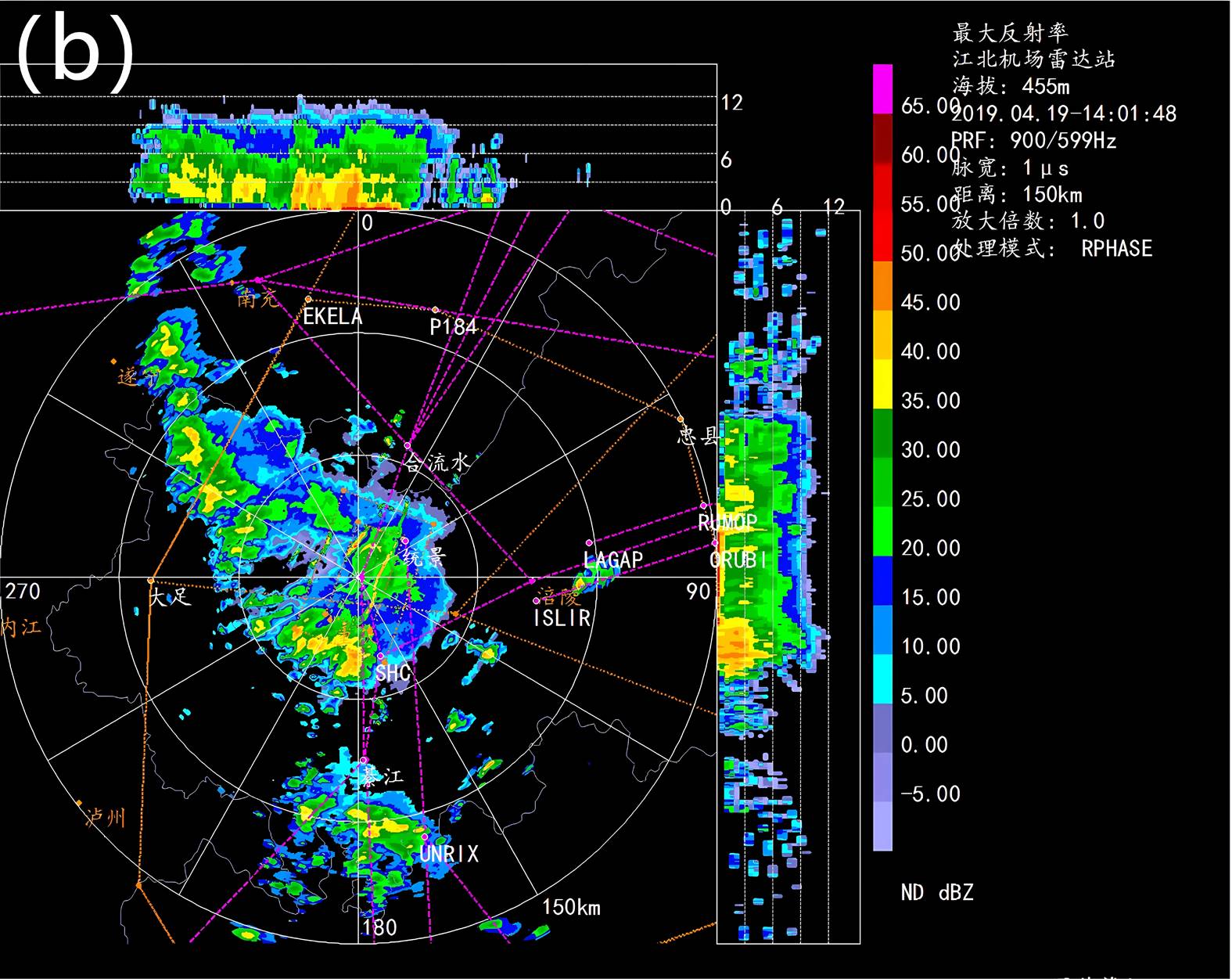Screen dimensions: 1232x979
Task: Select the ISLIR waypoint label
Action: pyautogui.click(x=562, y=618)
